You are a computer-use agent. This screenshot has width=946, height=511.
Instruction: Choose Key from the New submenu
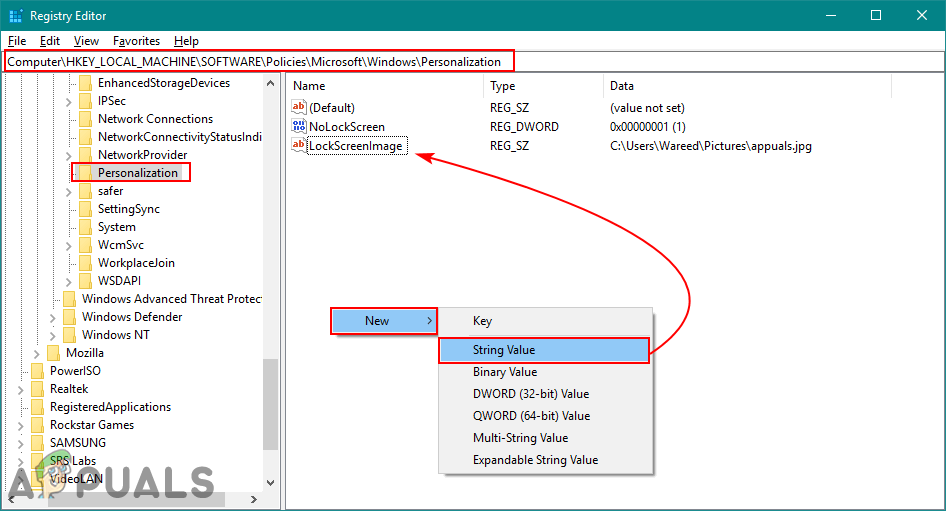(x=545, y=321)
